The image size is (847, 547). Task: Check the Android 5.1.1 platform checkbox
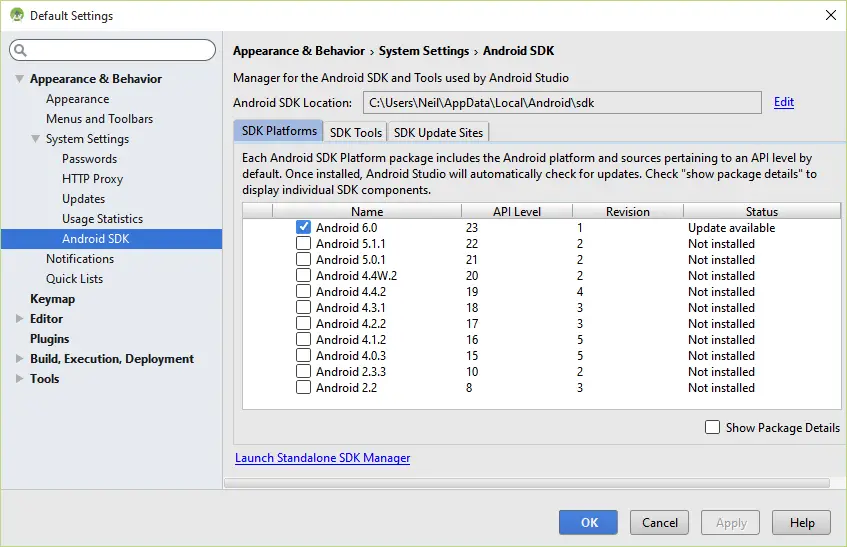click(x=303, y=244)
